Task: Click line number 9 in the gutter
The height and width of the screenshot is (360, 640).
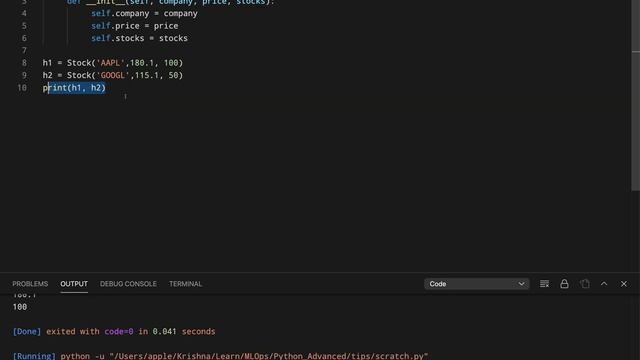Action: [x=24, y=75]
